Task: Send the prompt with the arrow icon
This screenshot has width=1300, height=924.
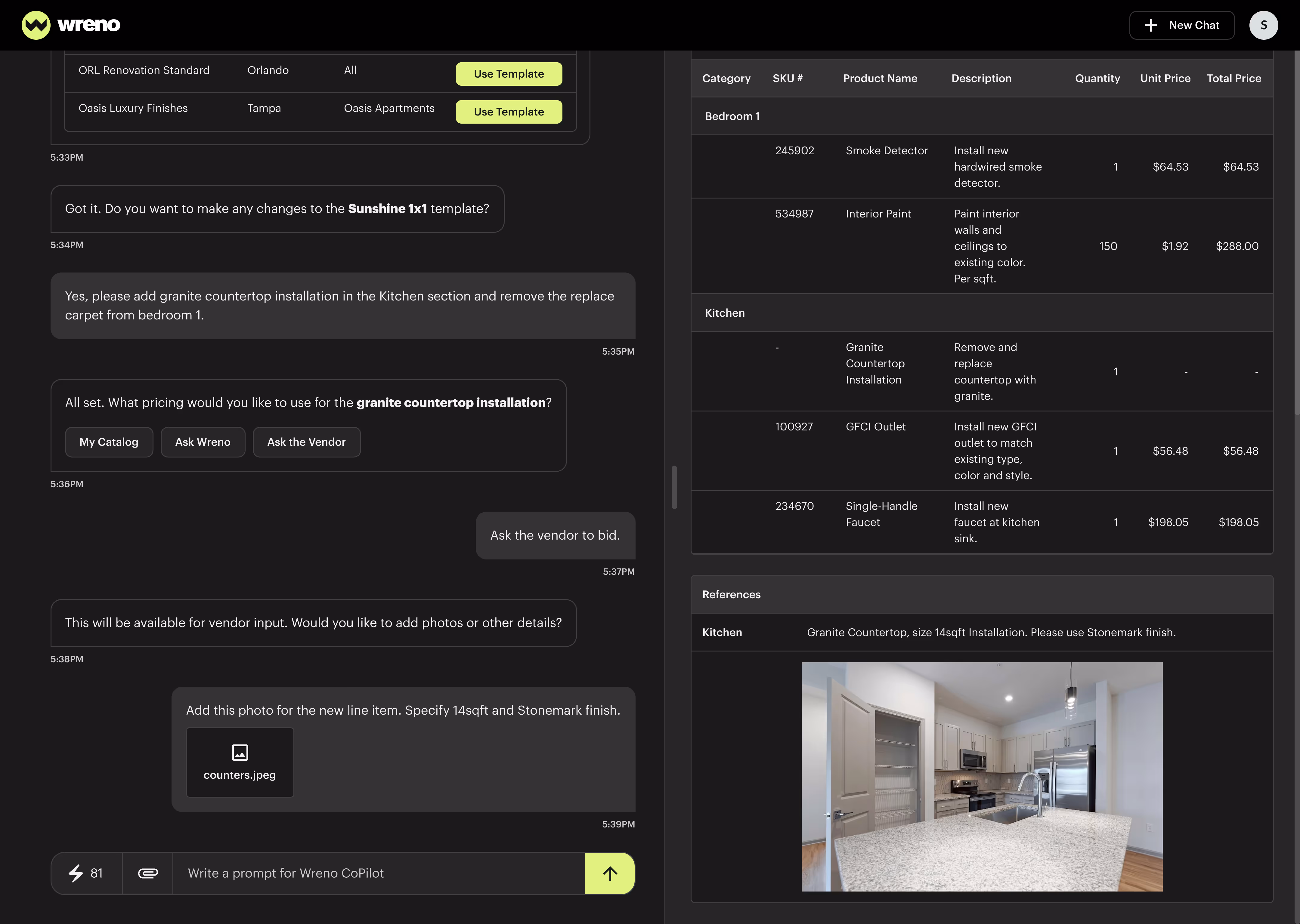Action: (610, 873)
